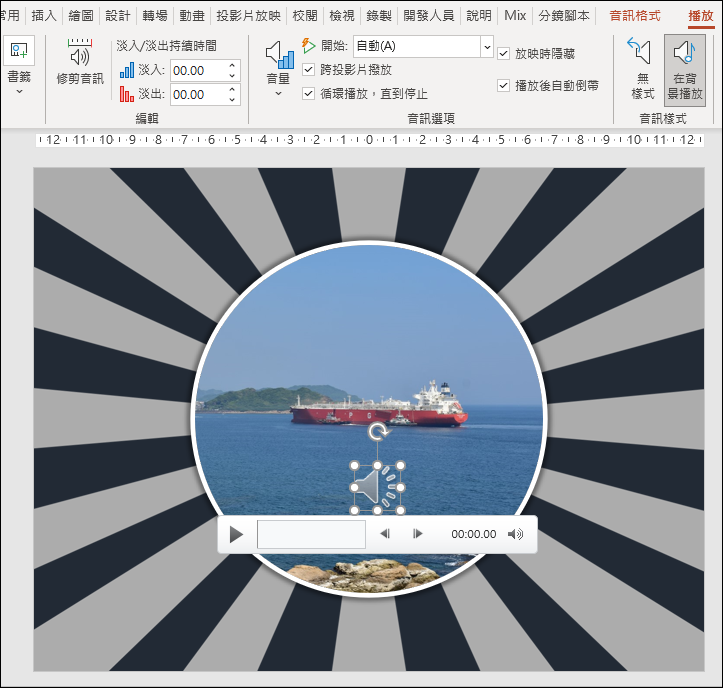Screen dimensions: 723x688
Task: Open the 音量 volume speaker icon
Action: [279, 55]
